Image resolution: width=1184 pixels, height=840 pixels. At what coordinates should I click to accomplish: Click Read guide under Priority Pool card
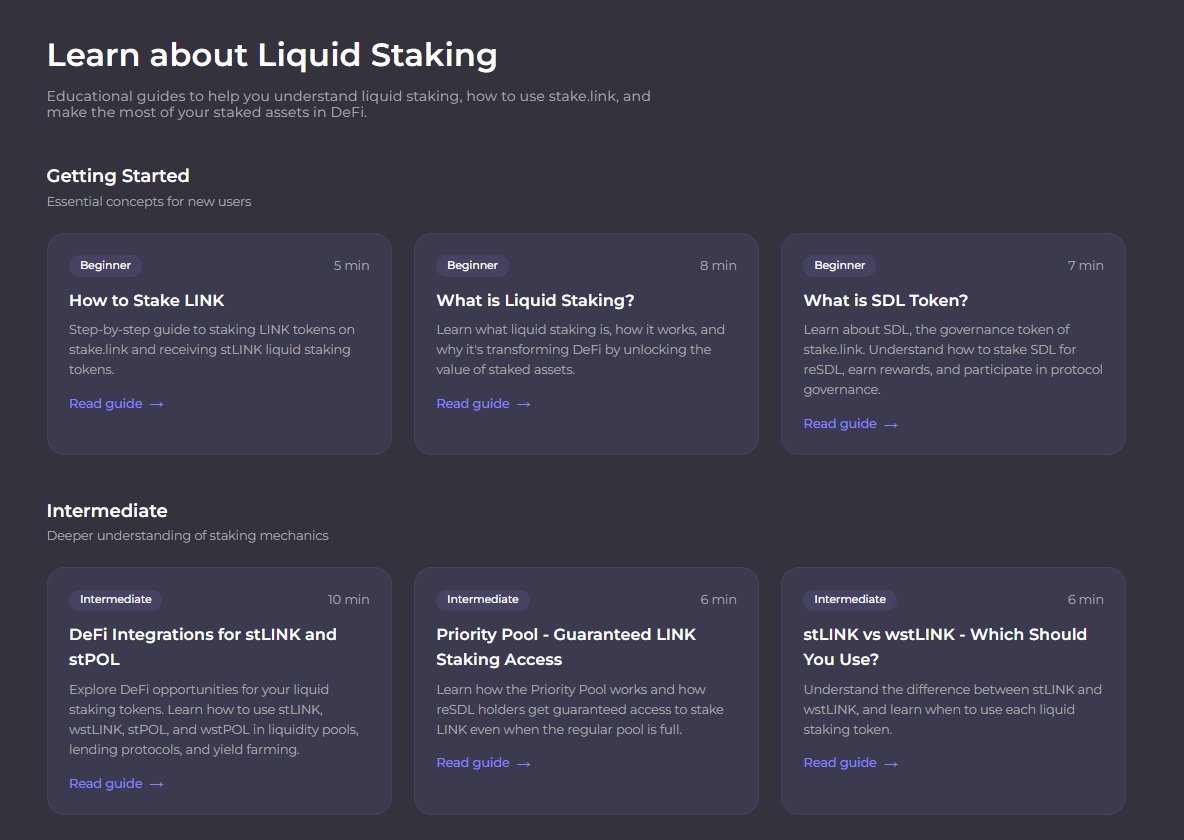coord(473,763)
